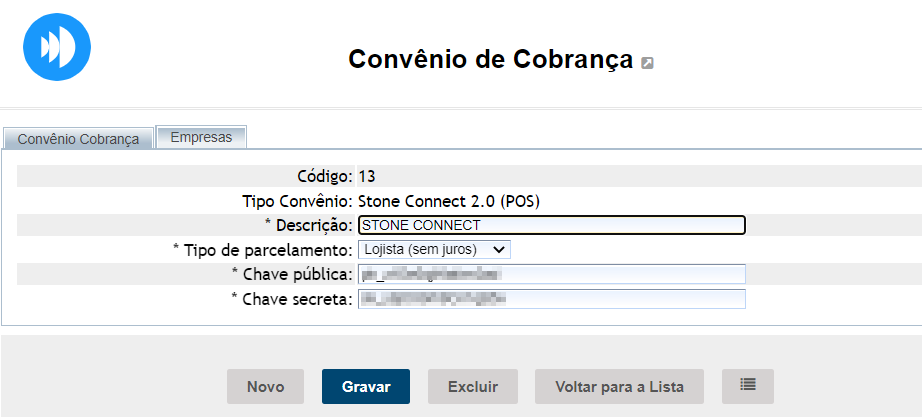
Task: Expand the Tipo de parcelamento dropdown
Action: (x=435, y=249)
